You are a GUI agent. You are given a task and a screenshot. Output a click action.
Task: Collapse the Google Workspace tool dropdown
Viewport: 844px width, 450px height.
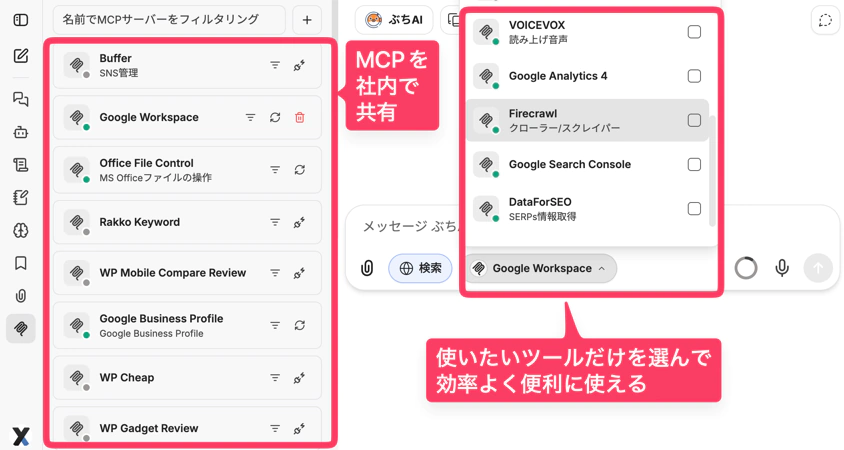(x=540, y=268)
